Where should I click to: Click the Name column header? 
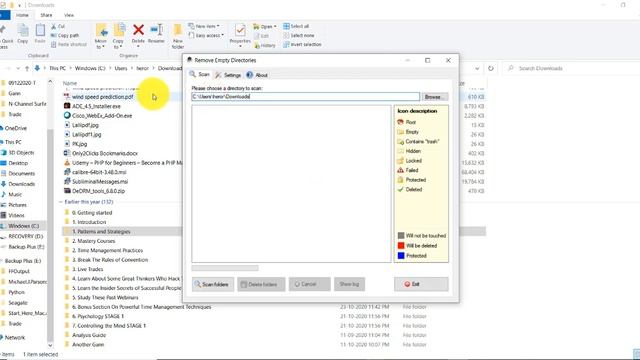(x=70, y=83)
